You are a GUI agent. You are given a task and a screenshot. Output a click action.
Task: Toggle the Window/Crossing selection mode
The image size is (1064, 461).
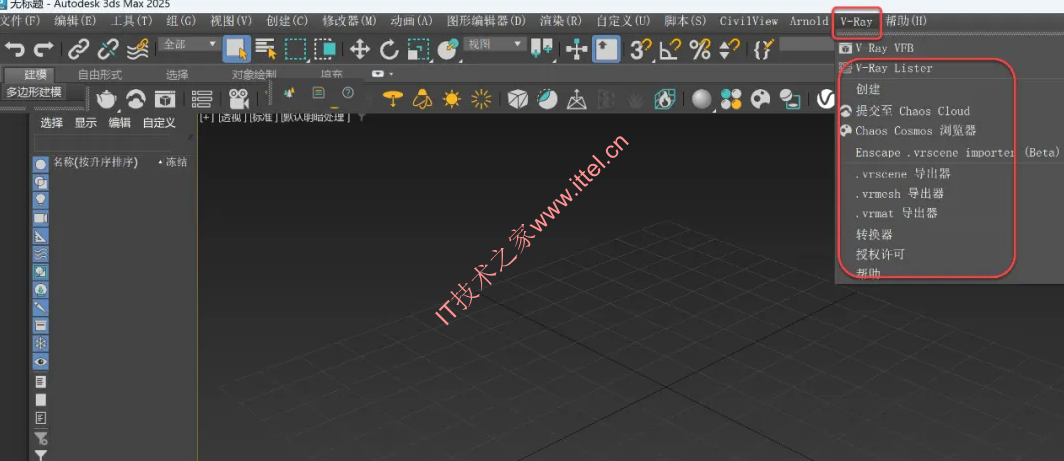click(x=325, y=49)
